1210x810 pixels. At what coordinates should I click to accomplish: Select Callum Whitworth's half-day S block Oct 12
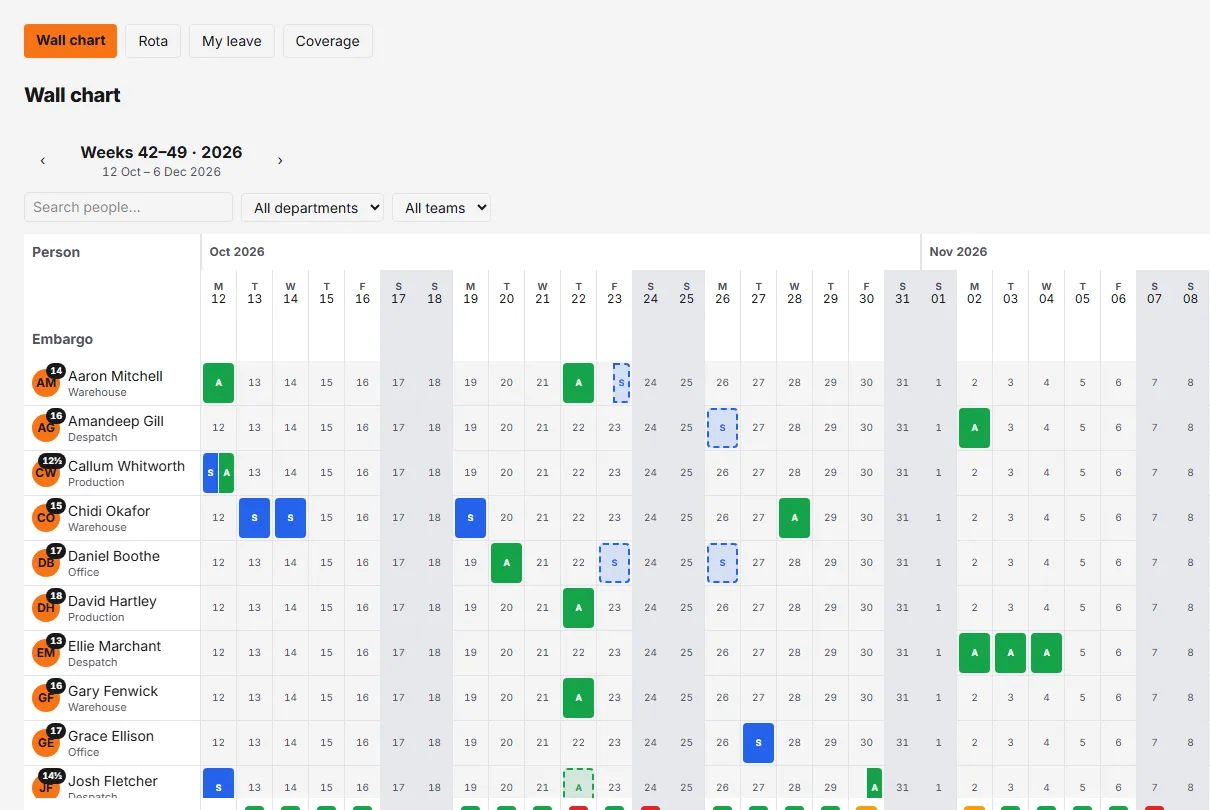pos(210,473)
